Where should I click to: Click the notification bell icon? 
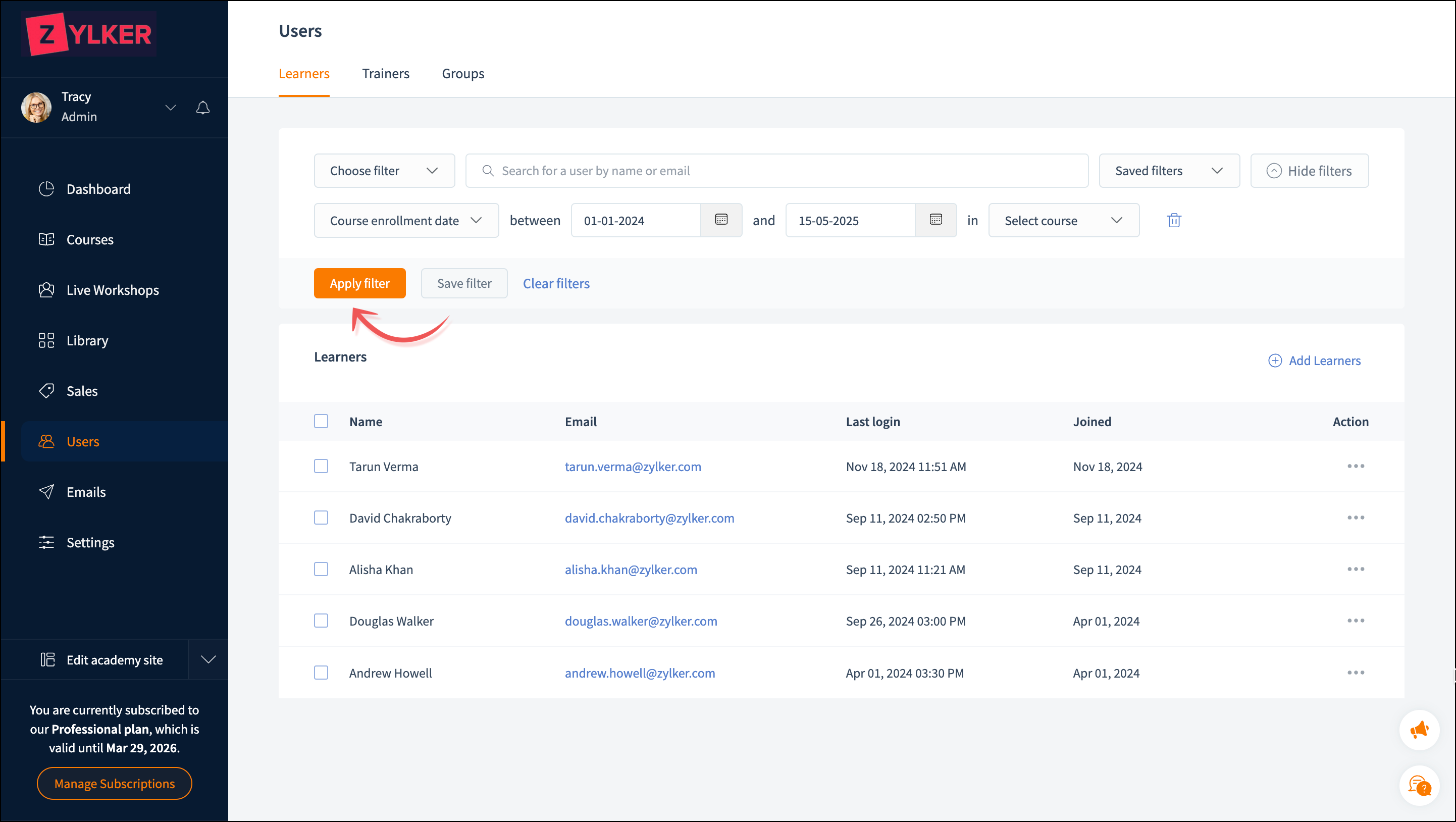point(203,108)
